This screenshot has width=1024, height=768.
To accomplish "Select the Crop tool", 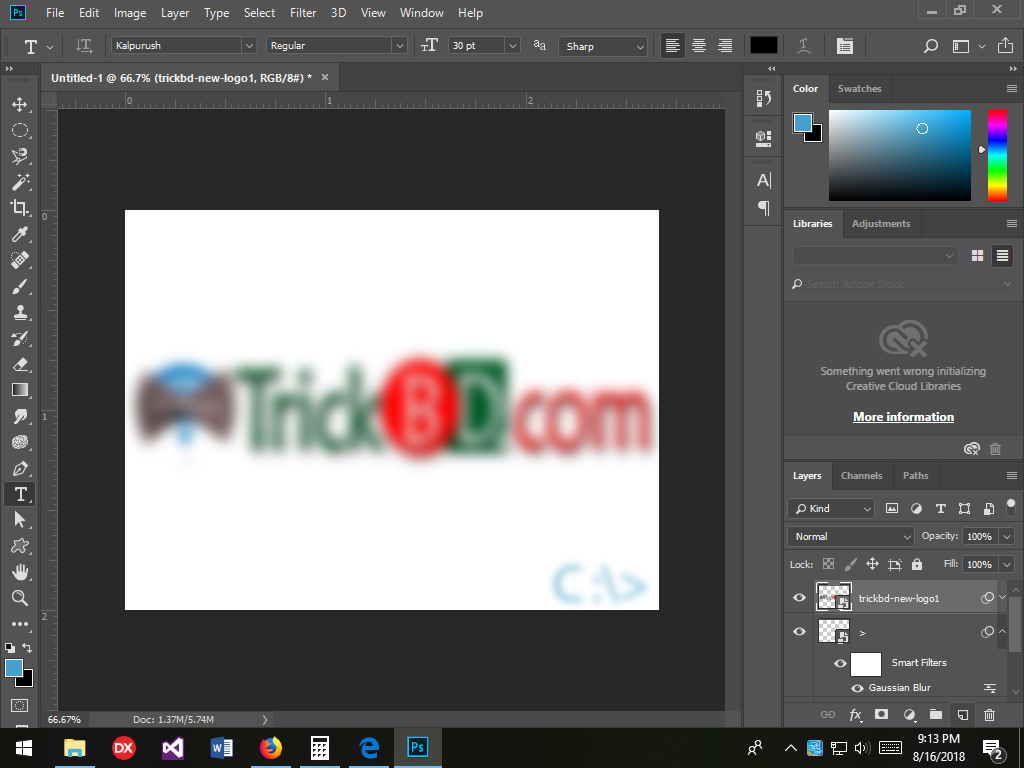I will (x=20, y=208).
